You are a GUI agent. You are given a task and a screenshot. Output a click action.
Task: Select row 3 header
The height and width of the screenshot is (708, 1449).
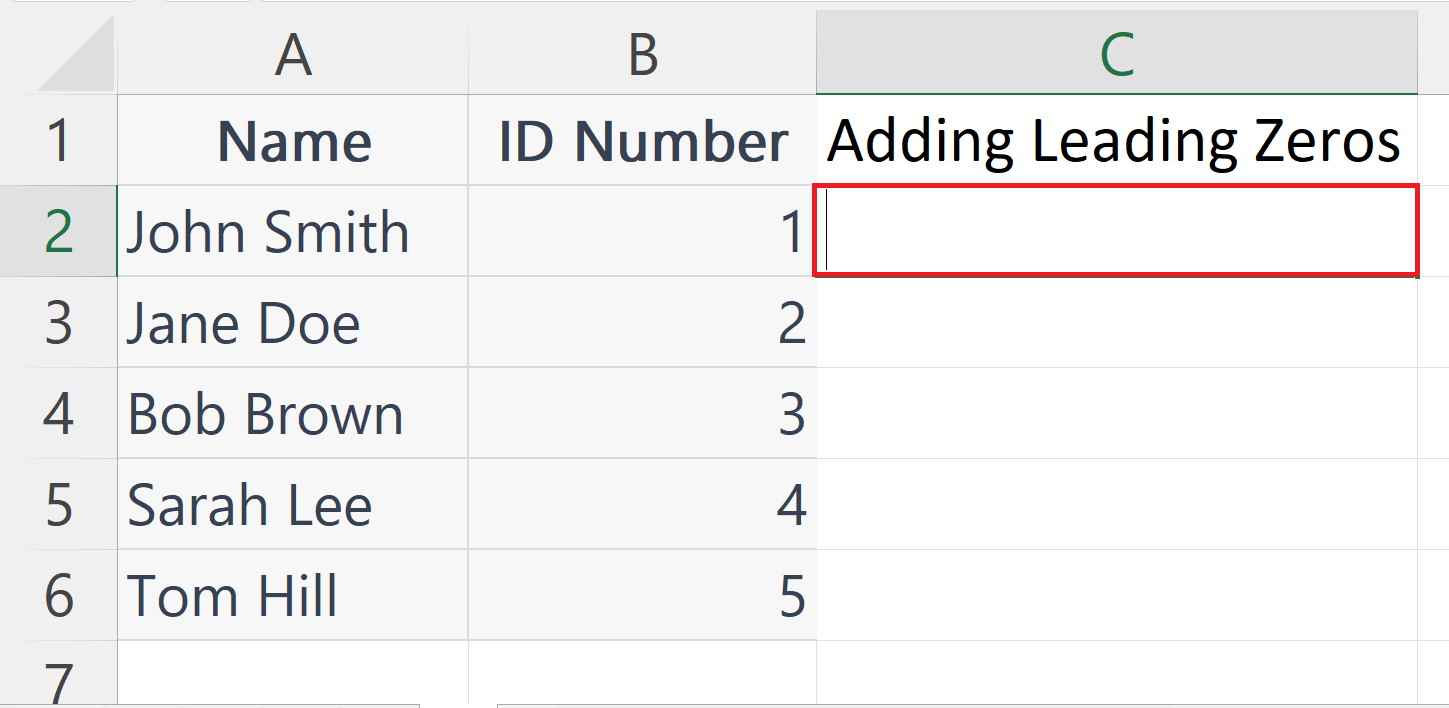point(60,322)
